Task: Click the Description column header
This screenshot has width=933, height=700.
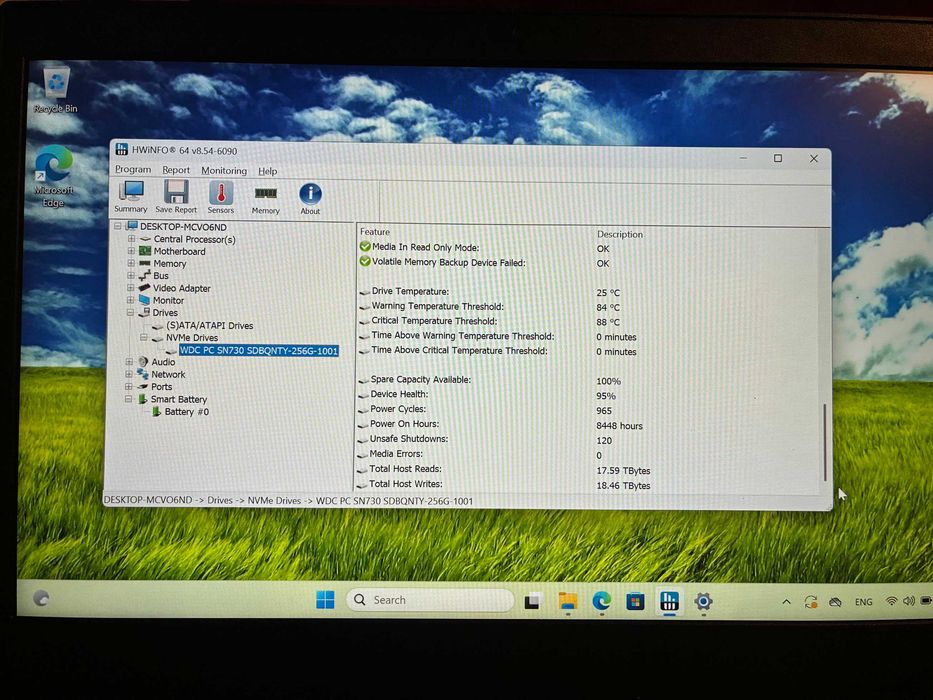Action: 620,234
